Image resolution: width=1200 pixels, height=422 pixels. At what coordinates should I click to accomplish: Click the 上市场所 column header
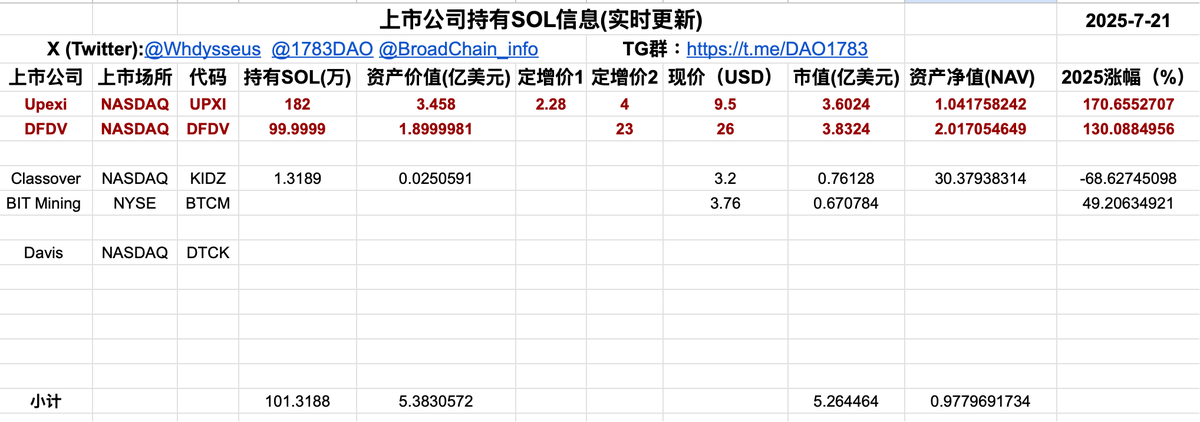click(x=135, y=77)
